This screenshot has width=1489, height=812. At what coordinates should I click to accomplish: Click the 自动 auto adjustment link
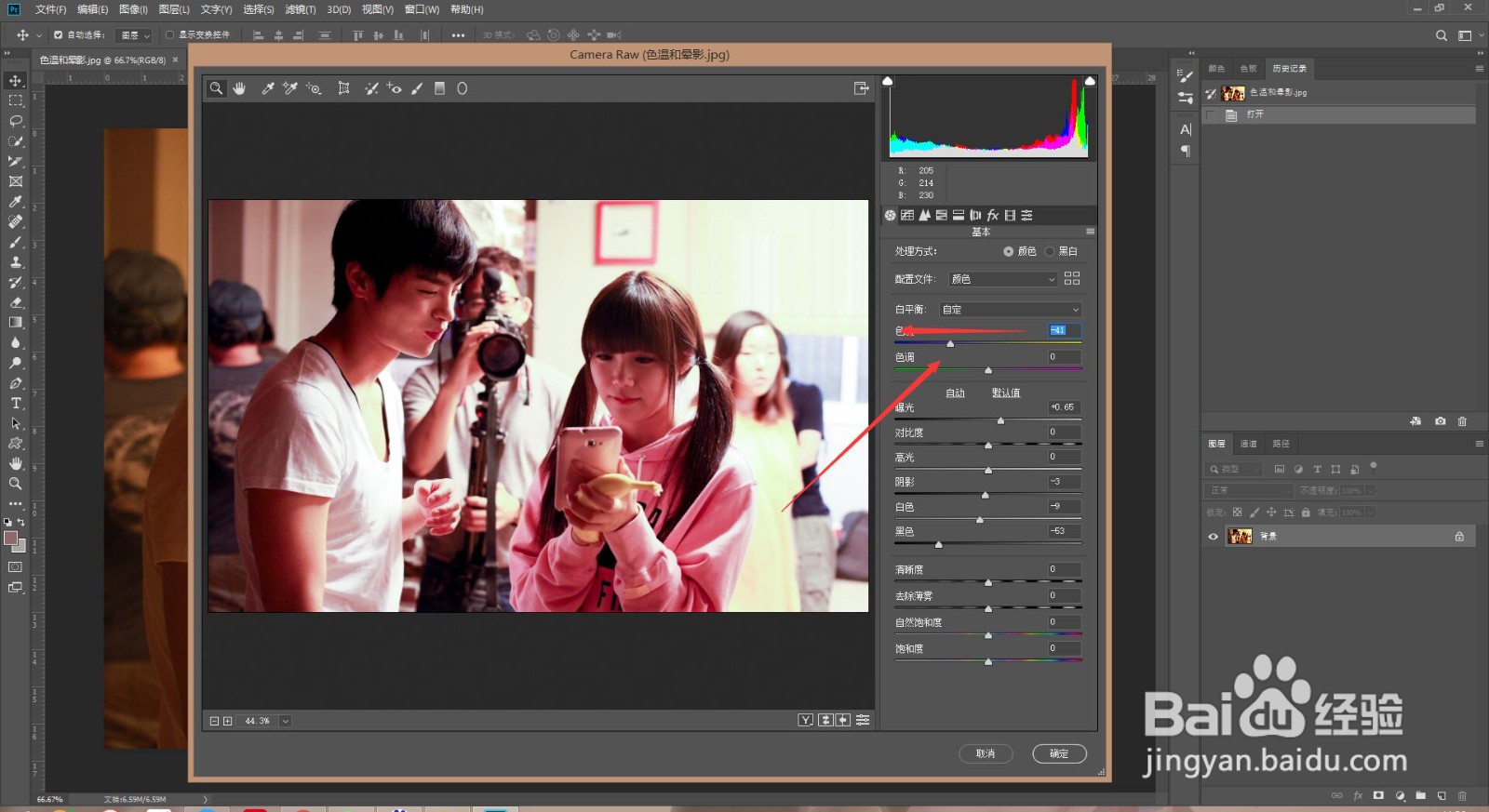point(955,393)
